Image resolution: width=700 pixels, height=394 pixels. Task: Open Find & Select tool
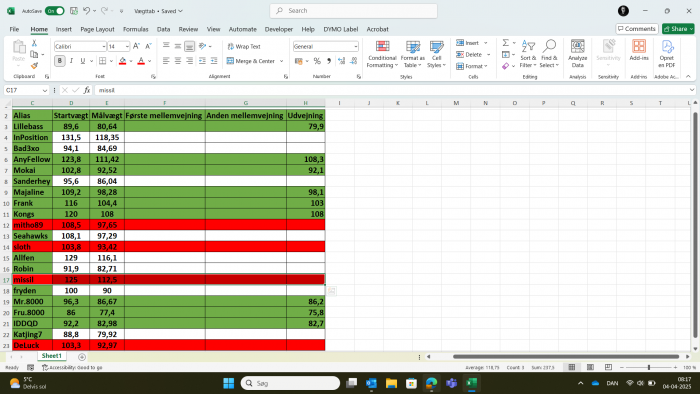[549, 54]
